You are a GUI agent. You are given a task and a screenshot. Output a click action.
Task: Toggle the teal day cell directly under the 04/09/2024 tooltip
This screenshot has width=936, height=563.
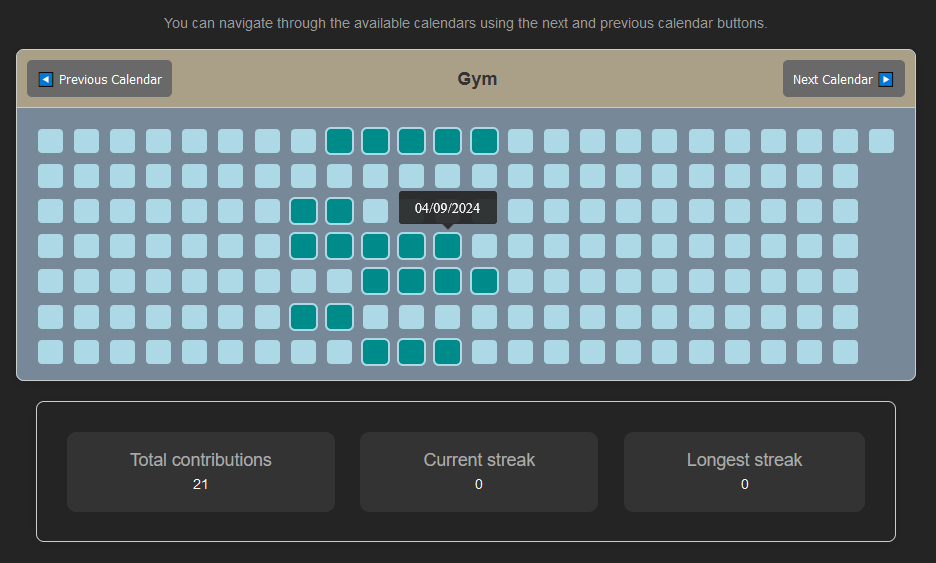[447, 246]
